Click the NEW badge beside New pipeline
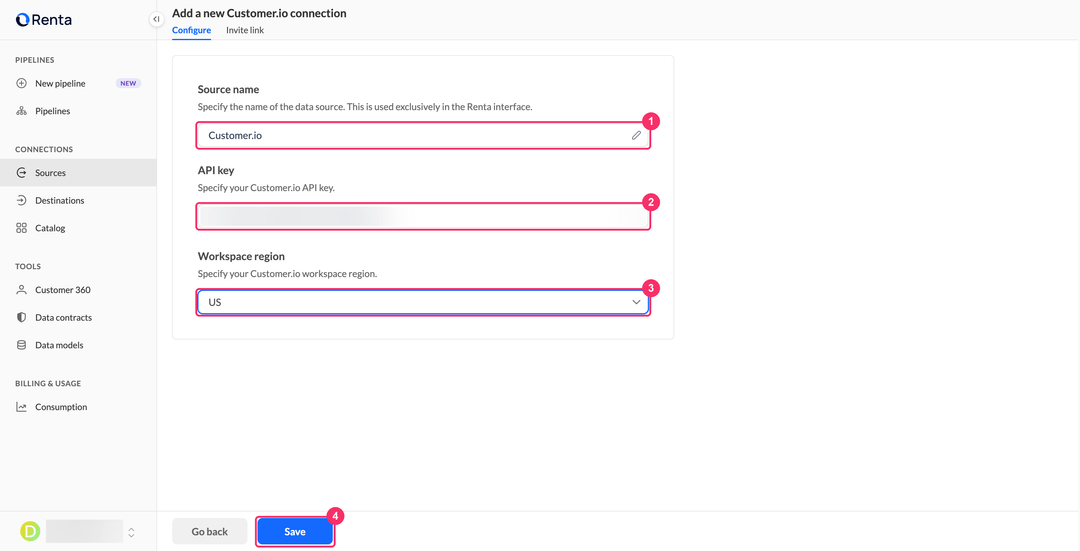Screen dimensions: 1080x551 point(128,83)
